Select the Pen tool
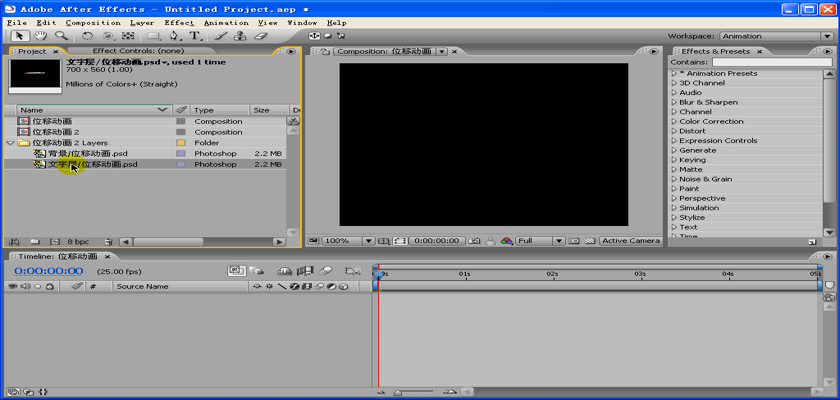This screenshot has height=400, width=840. [x=174, y=36]
